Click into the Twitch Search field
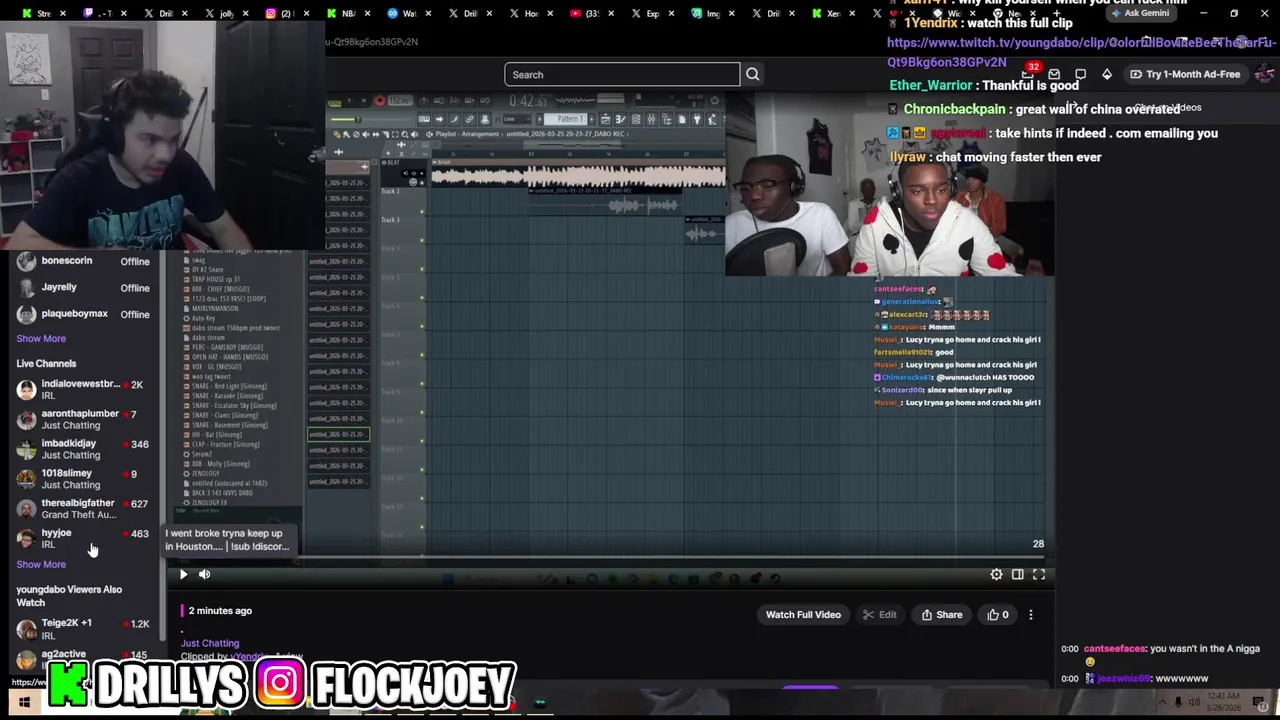The height and width of the screenshot is (720, 1280). point(622,74)
